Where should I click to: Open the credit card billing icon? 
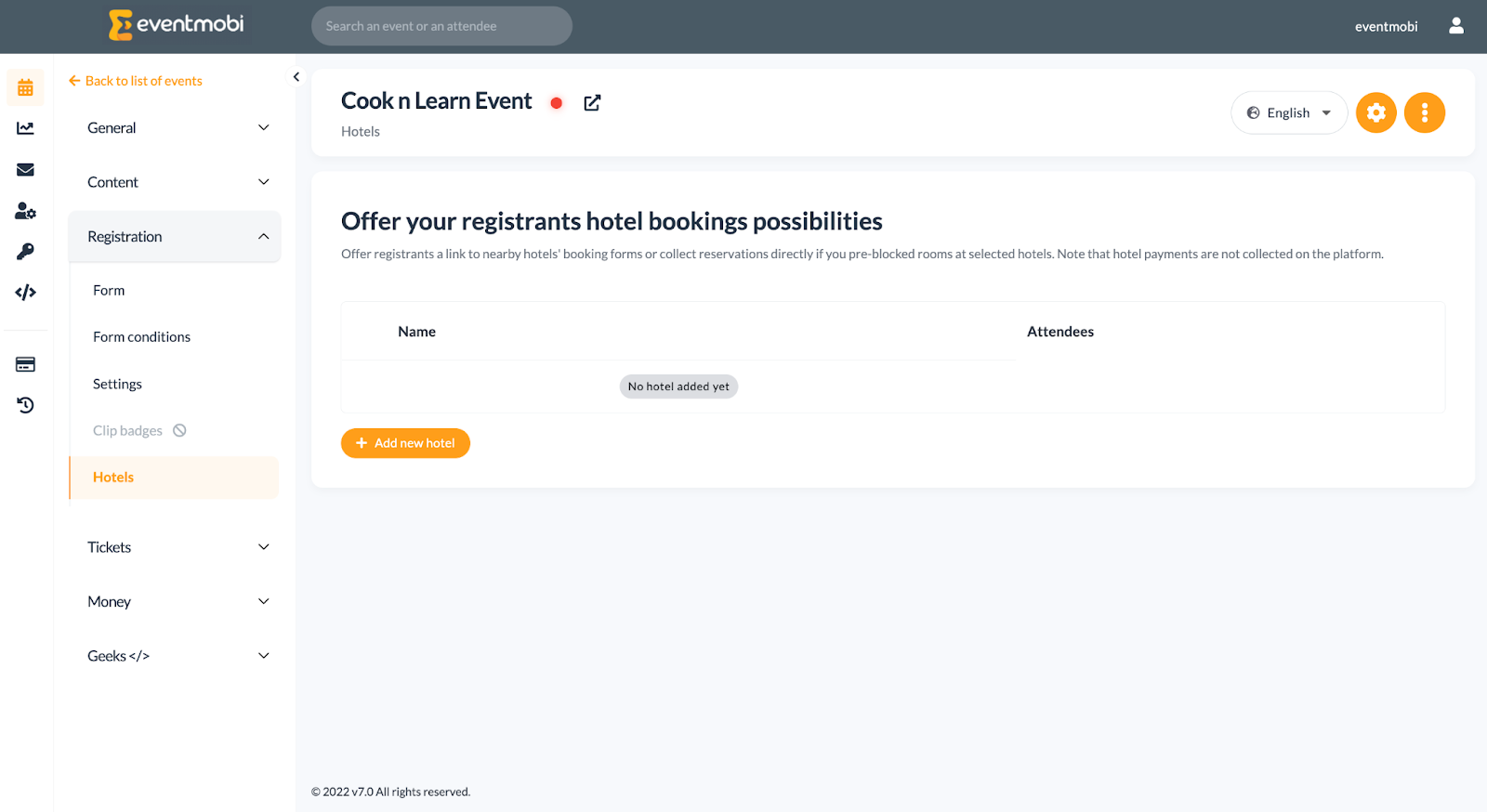[25, 364]
